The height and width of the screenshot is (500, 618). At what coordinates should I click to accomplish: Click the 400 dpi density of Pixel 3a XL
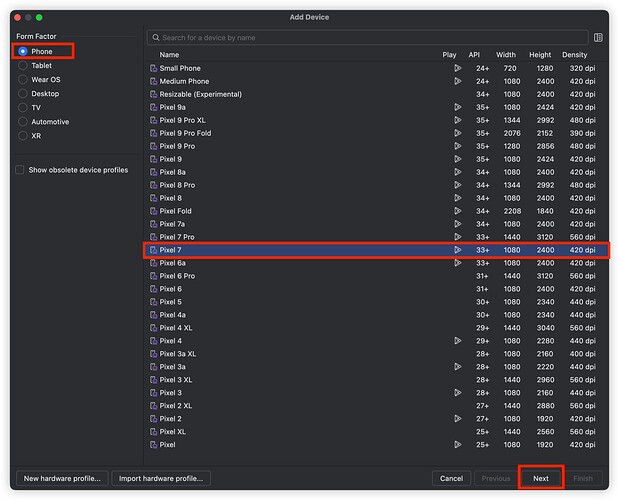point(582,354)
